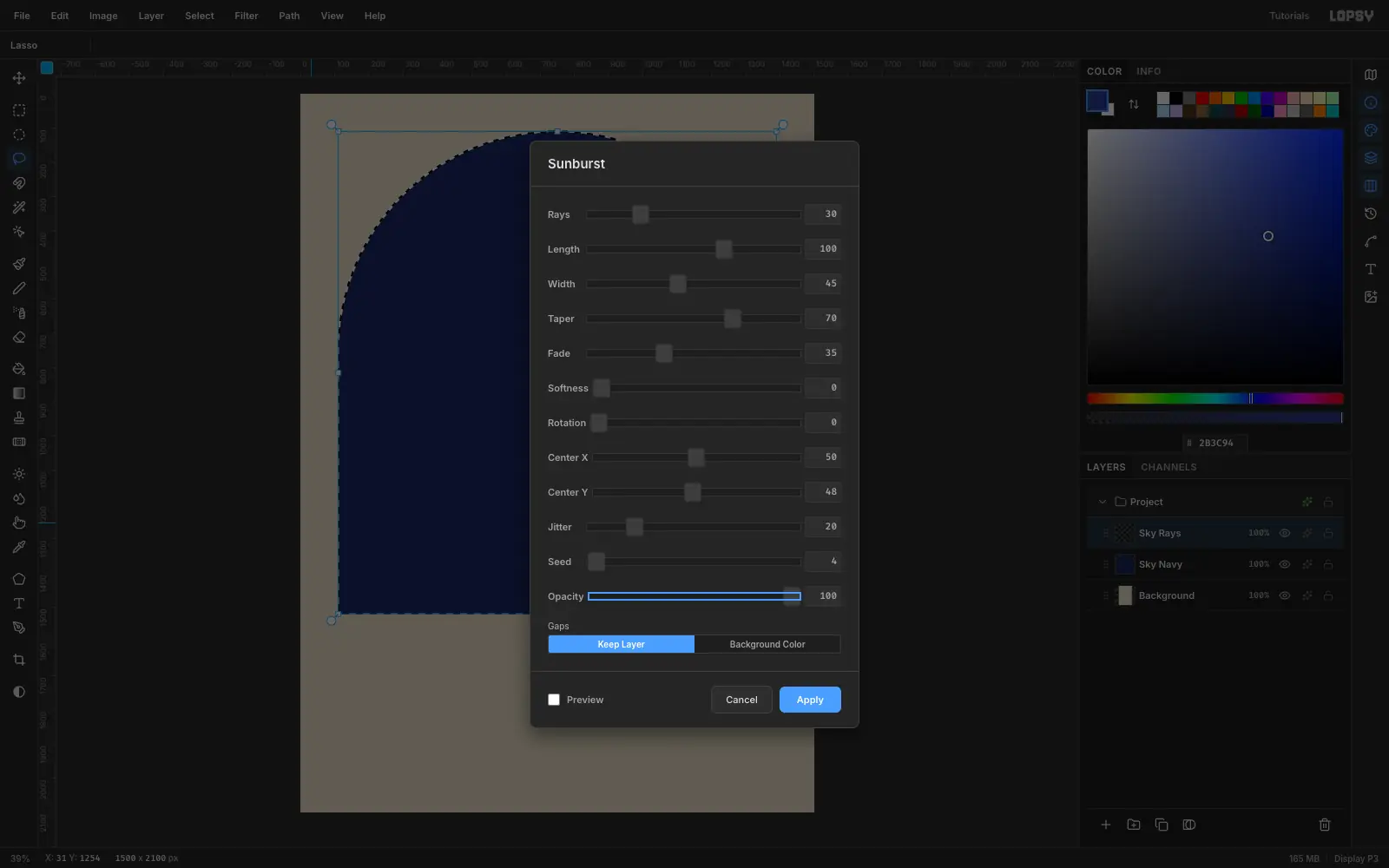Viewport: 1389px width, 868px height.
Task: Hide the Sky Navy layer
Action: point(1285,564)
